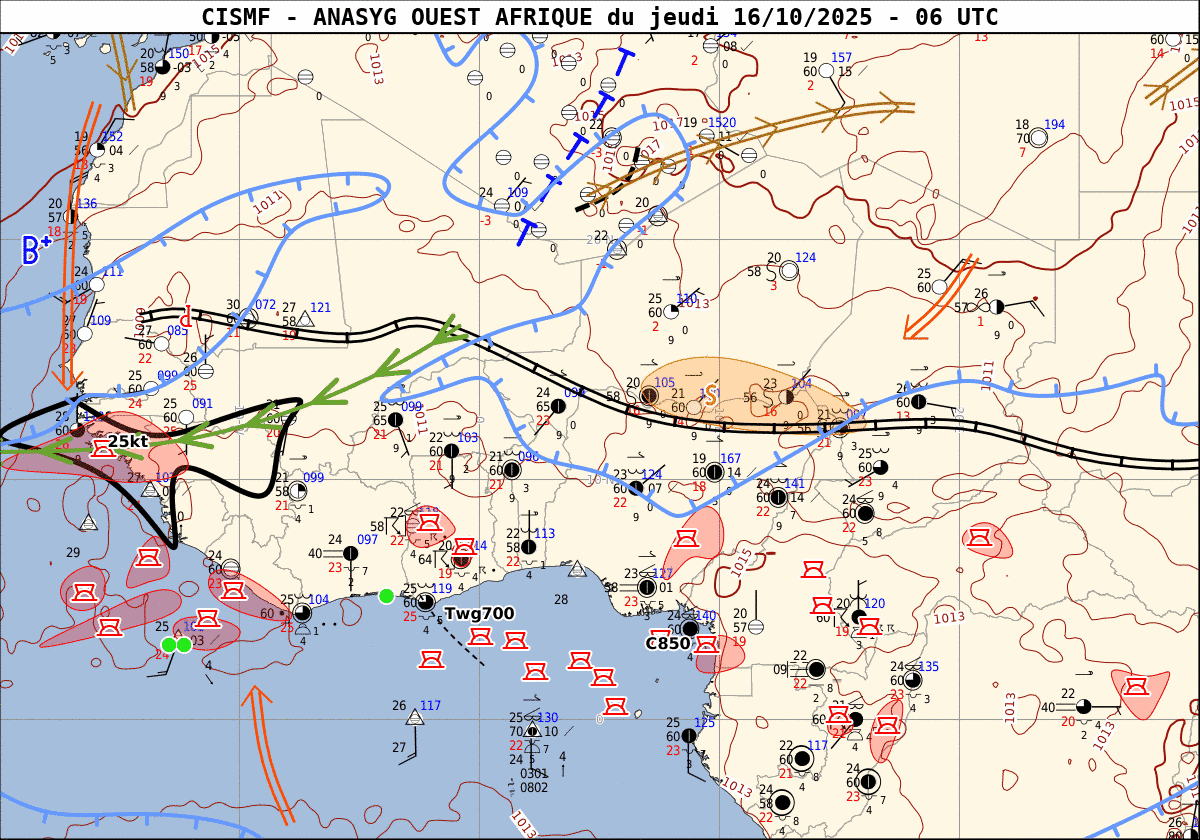Click the blue pressure value 157
The image size is (1200, 840).
pyautogui.click(x=841, y=57)
